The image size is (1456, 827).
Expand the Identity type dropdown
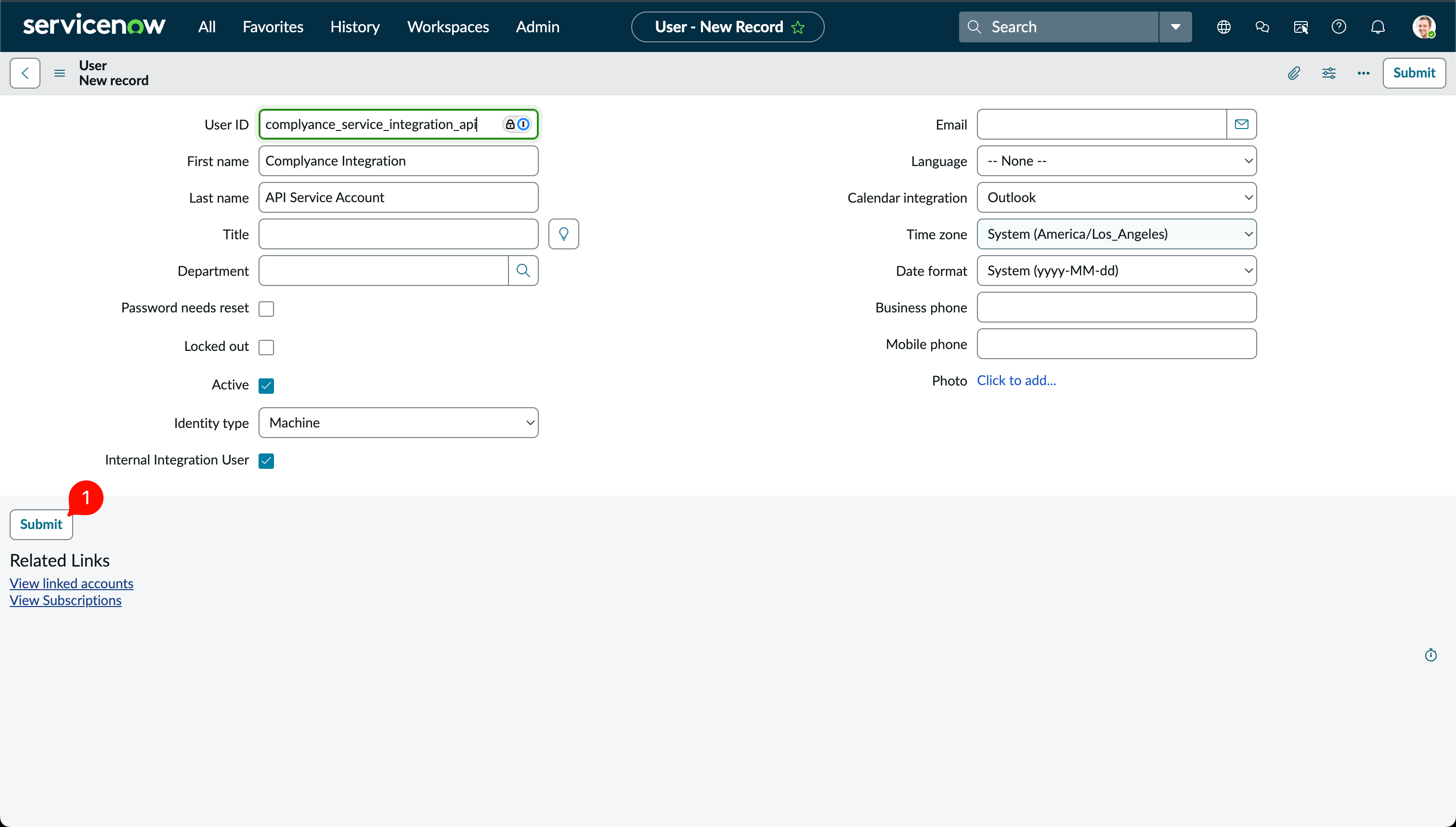[398, 423]
